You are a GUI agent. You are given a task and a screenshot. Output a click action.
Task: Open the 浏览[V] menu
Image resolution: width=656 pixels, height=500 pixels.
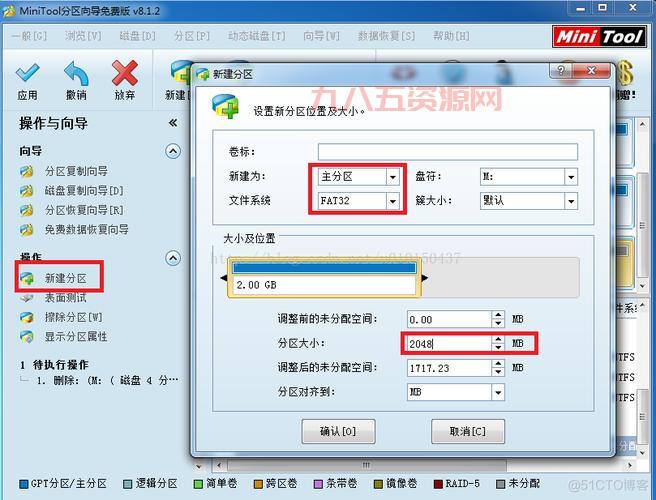[x=83, y=36]
